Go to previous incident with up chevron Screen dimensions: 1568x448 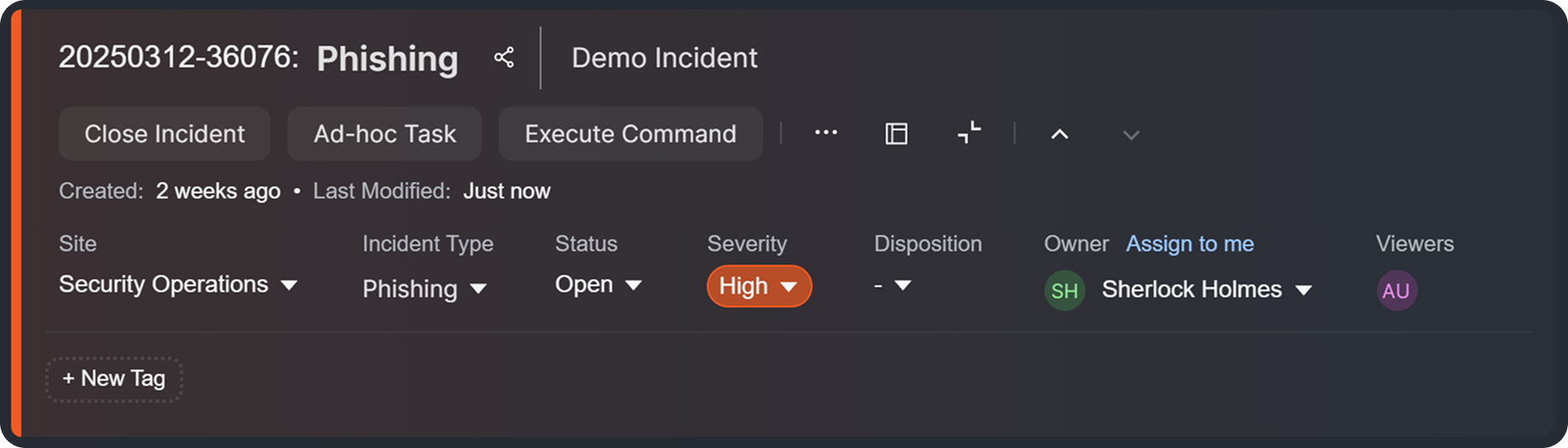pos(1059,135)
